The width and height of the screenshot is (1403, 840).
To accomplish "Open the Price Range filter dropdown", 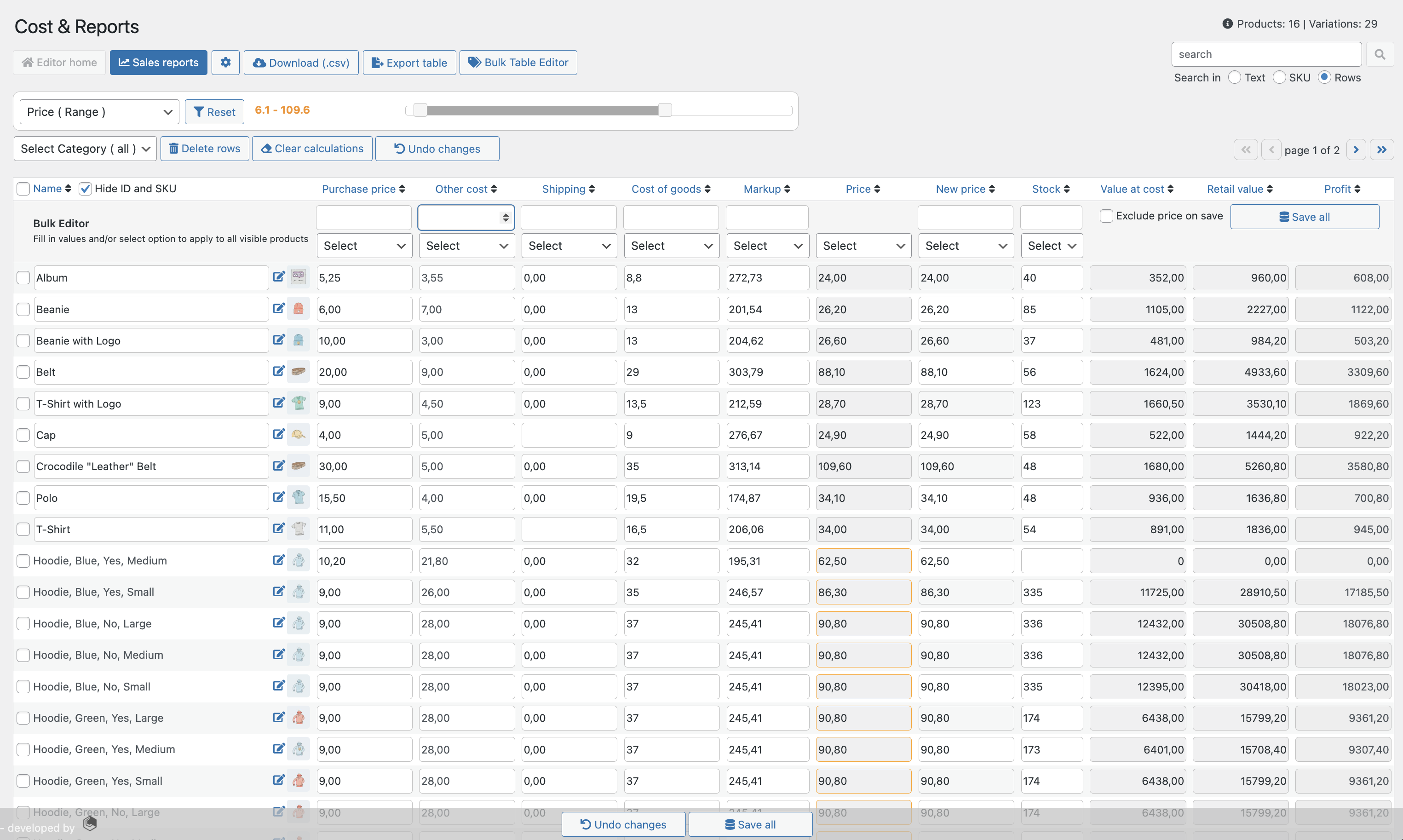I will (97, 111).
